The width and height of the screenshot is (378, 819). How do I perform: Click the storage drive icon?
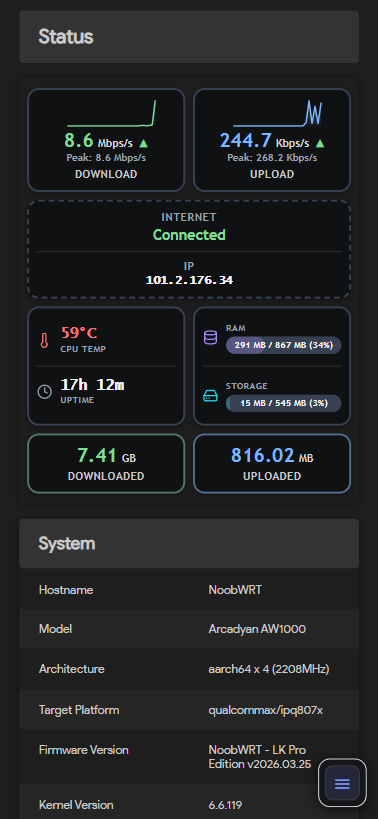tap(210, 396)
